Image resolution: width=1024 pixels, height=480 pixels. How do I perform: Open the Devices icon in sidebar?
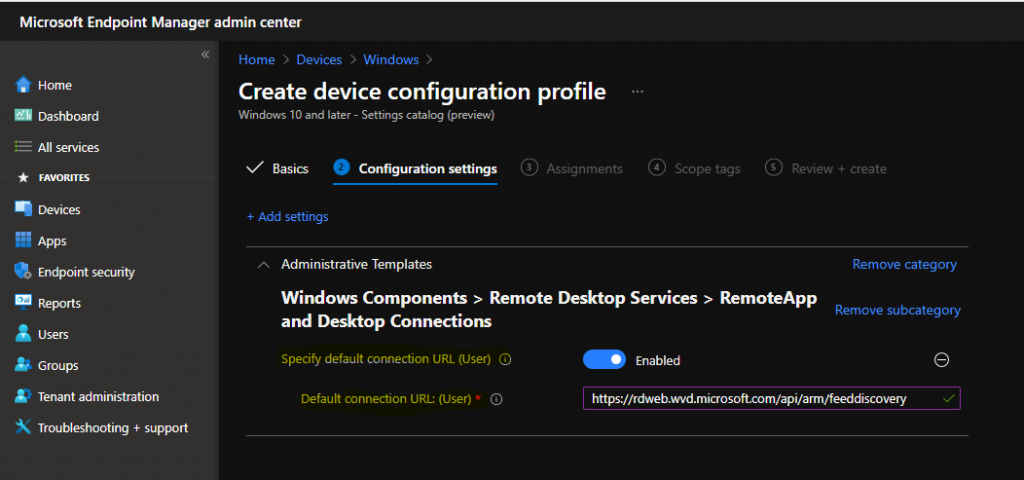click(23, 209)
